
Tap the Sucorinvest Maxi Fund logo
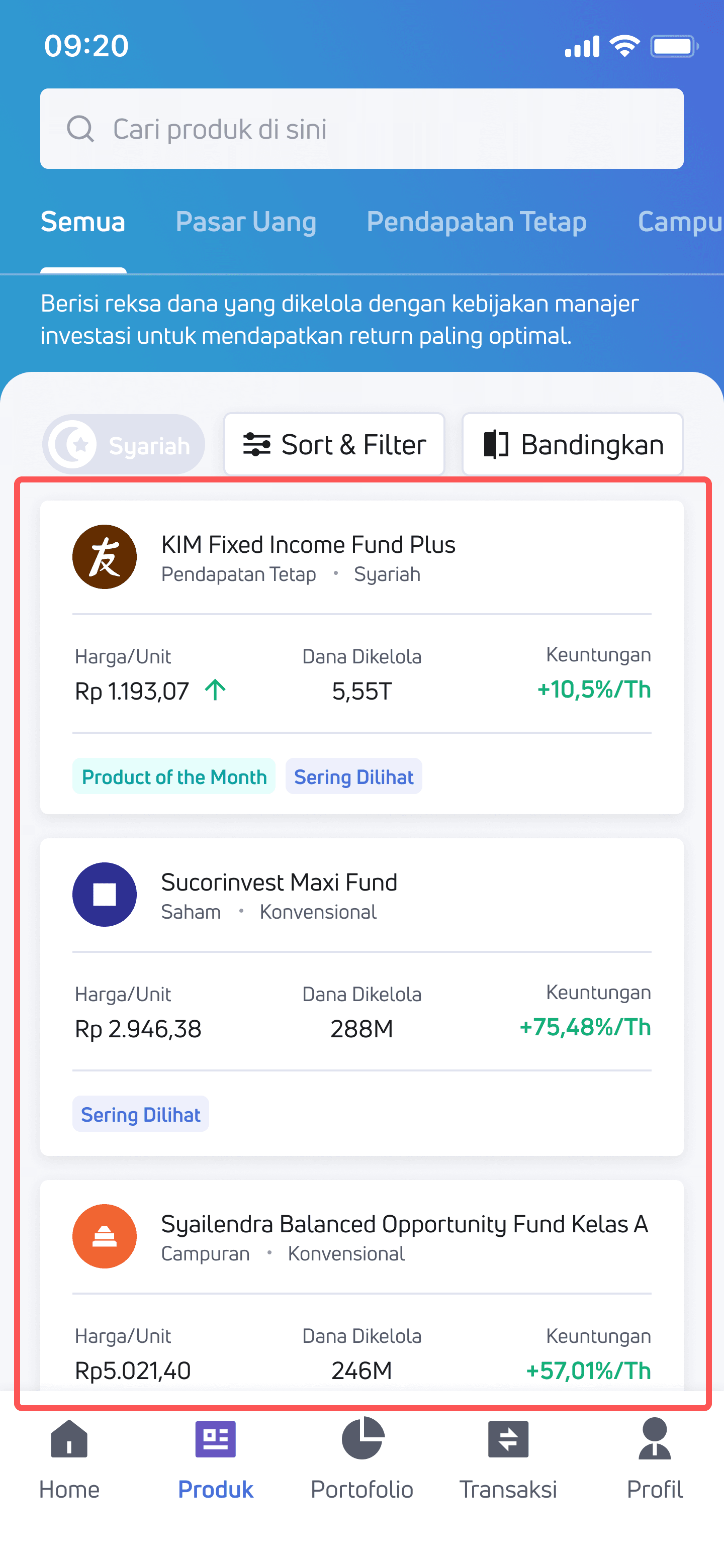105,895
